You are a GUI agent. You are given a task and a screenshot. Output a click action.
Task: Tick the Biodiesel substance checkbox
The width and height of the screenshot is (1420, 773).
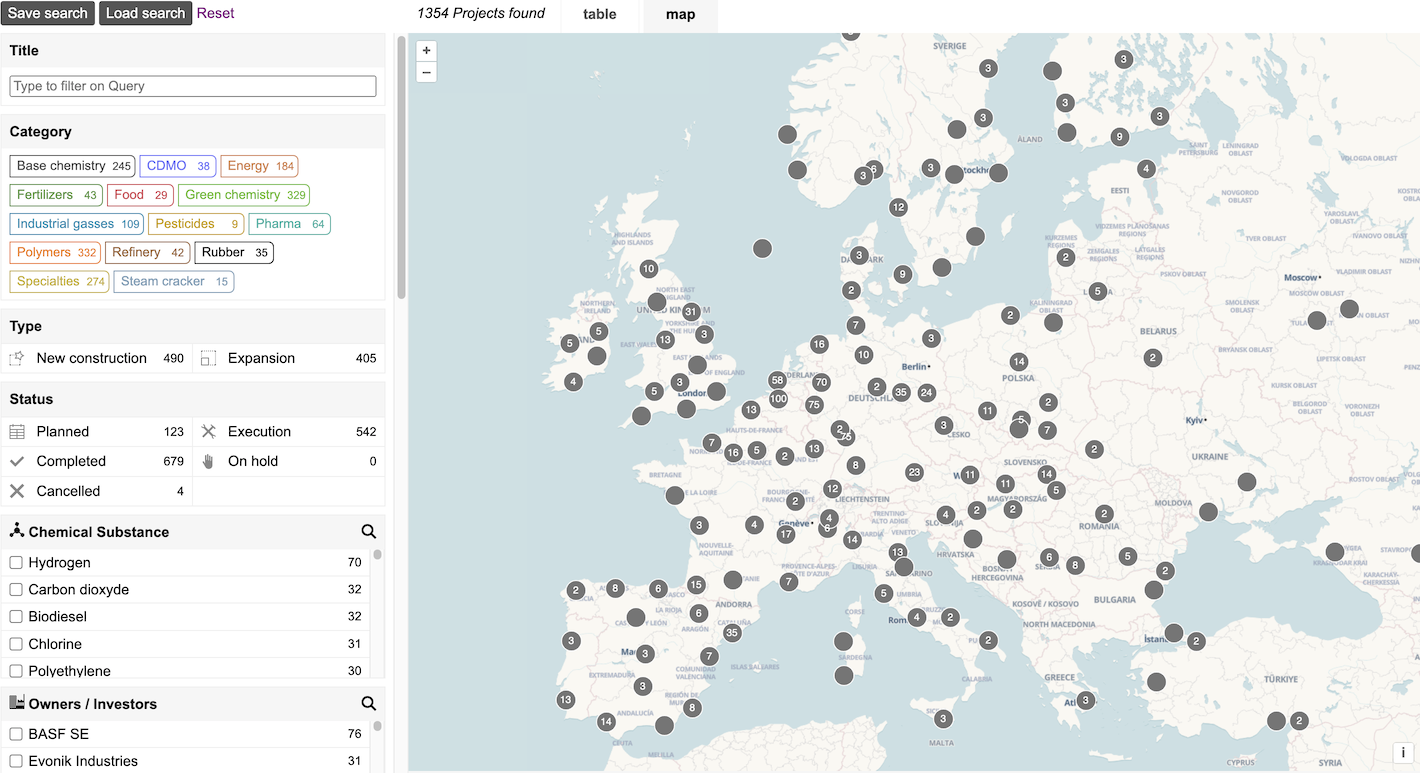[x=16, y=617]
